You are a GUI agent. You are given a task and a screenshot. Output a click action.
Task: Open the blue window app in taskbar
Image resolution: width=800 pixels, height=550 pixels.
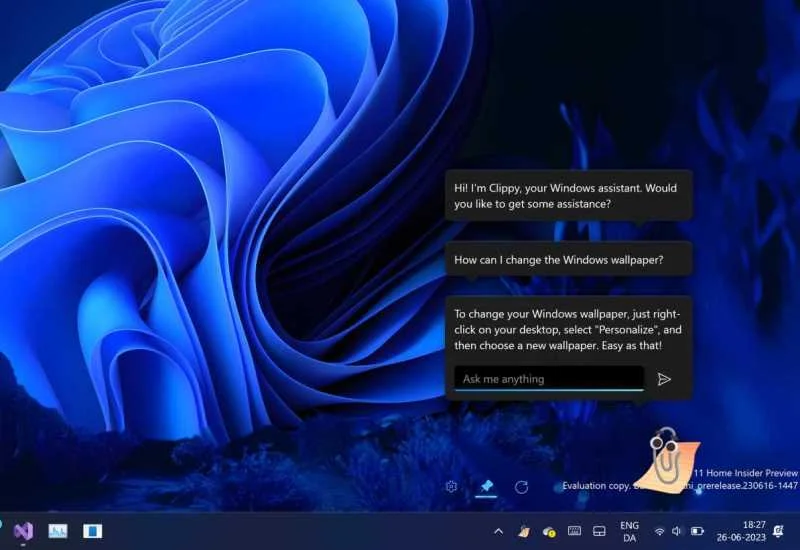(92, 530)
